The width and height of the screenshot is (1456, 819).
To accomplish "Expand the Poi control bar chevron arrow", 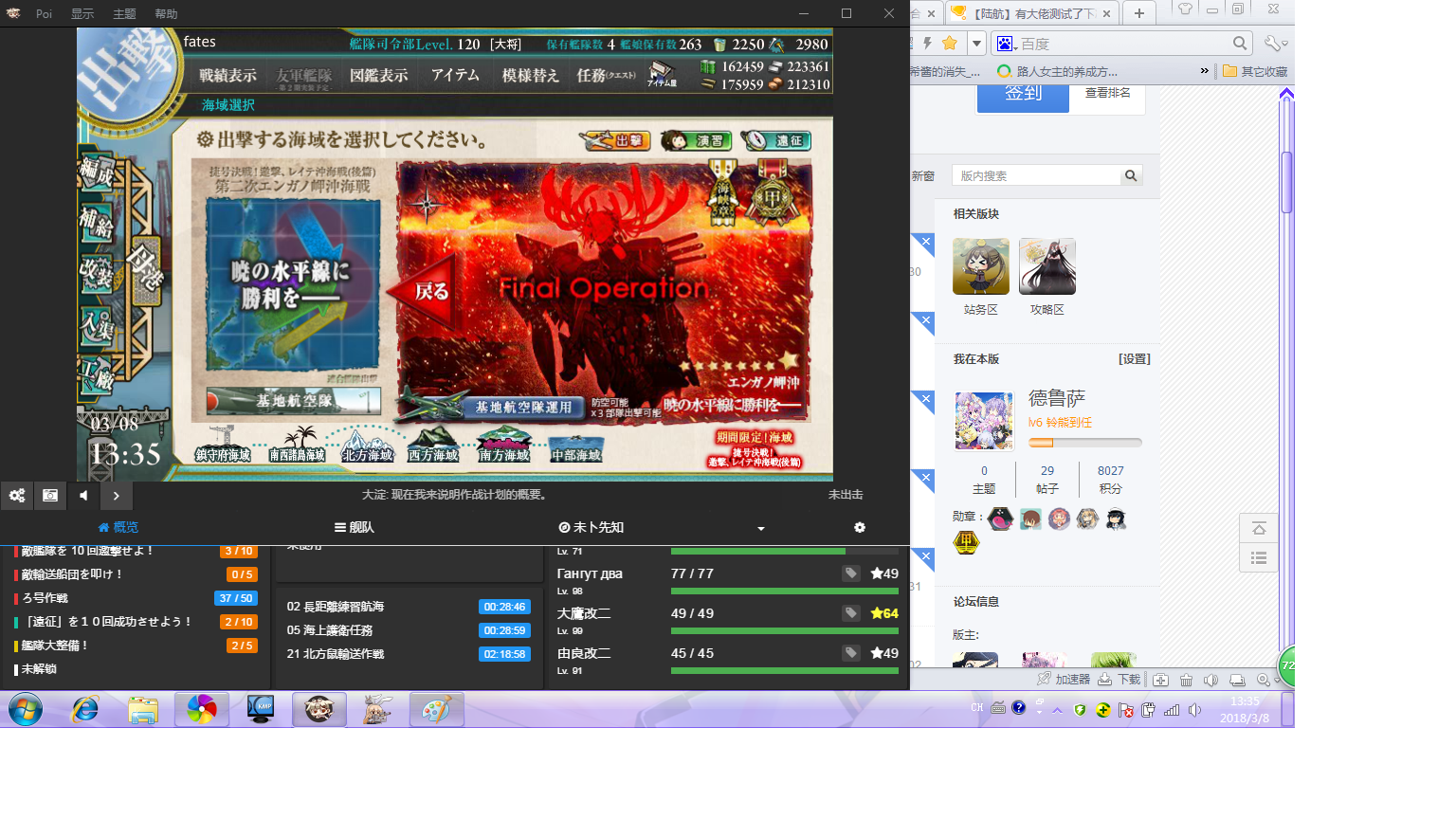I will click(116, 495).
